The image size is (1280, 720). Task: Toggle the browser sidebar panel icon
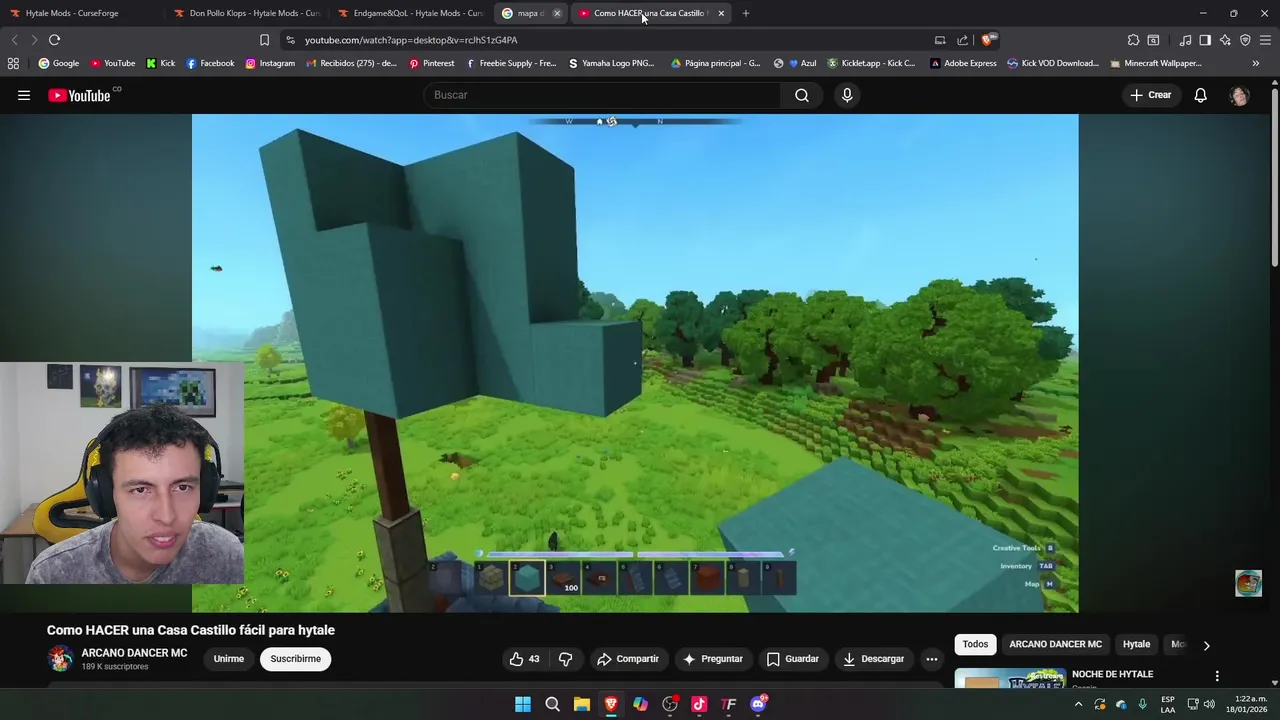(1205, 40)
